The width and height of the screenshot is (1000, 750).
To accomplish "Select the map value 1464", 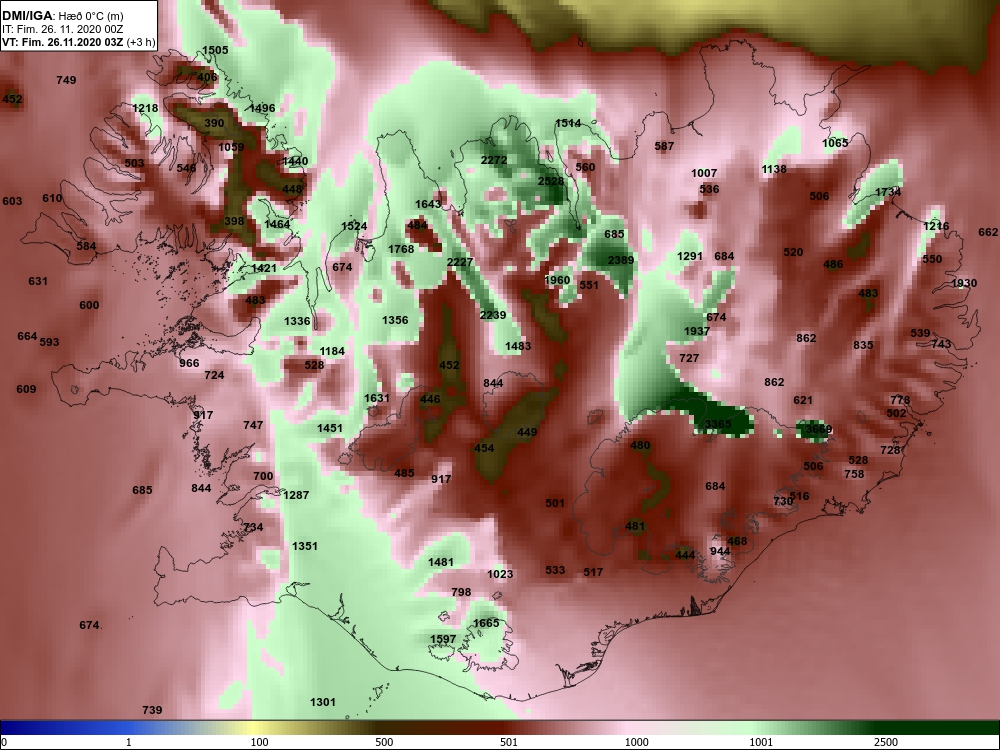I will coord(277,224).
